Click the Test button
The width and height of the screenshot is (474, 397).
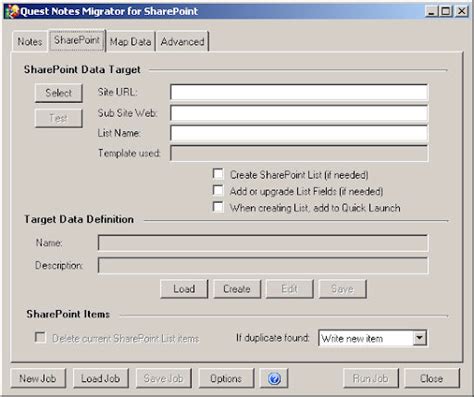58,118
